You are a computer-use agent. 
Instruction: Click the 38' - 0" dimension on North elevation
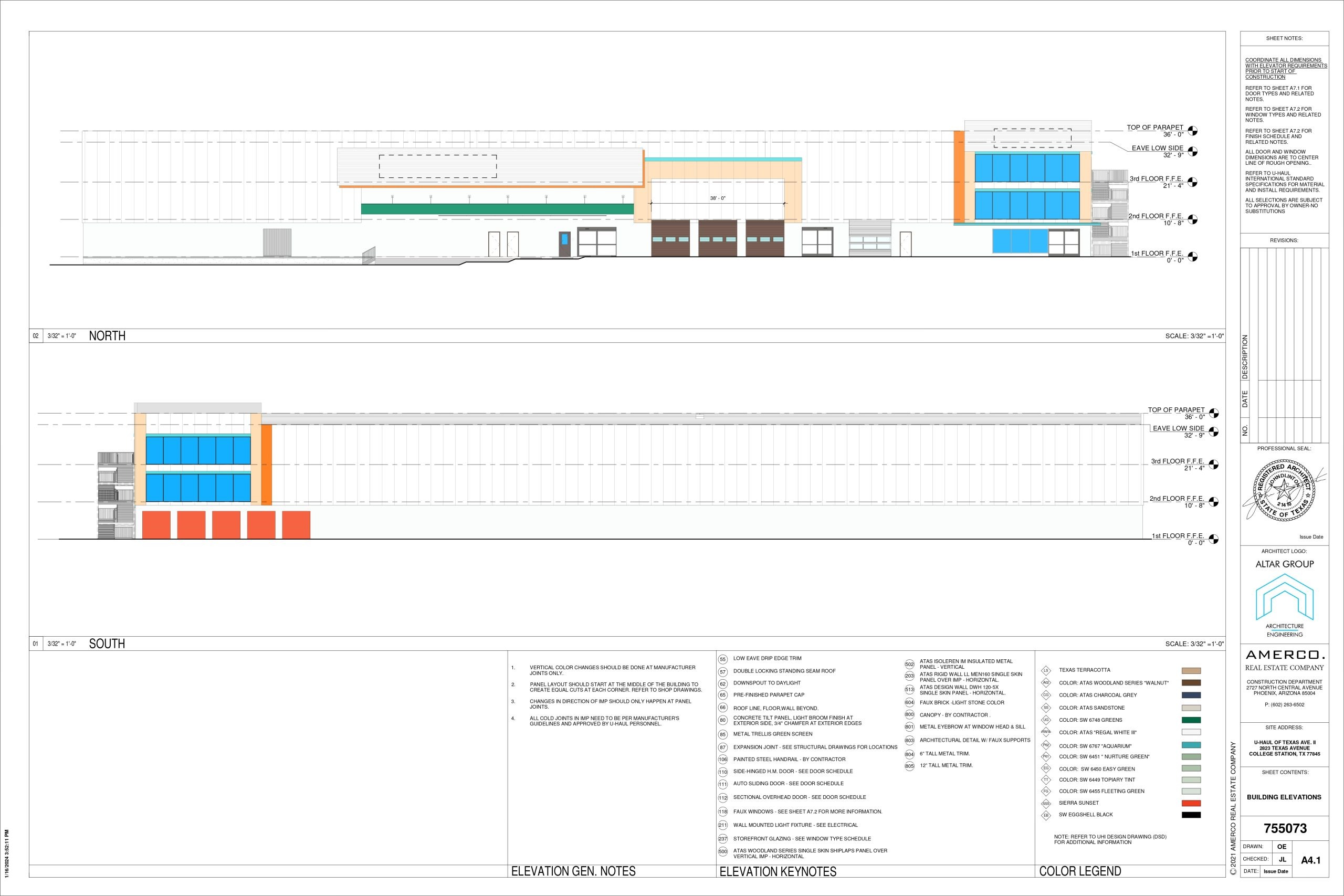[717, 198]
